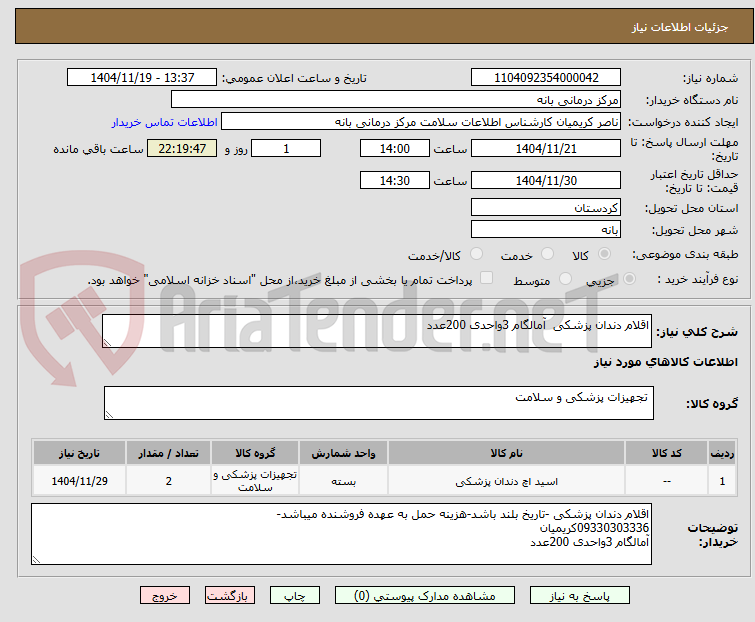Click the نام کالا column header
The image size is (755, 622).
click(507, 453)
